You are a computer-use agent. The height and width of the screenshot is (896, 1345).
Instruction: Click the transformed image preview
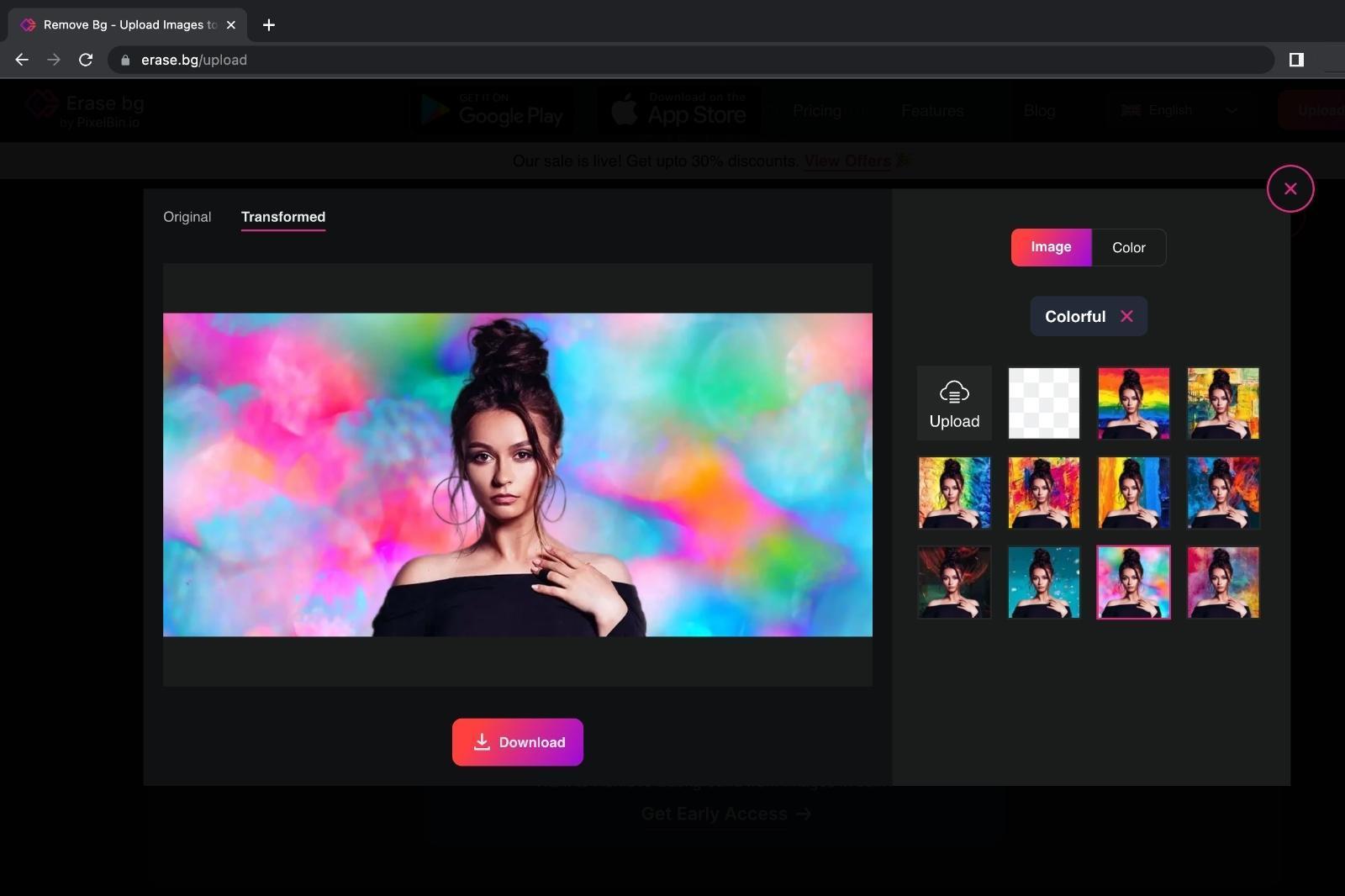click(x=517, y=475)
